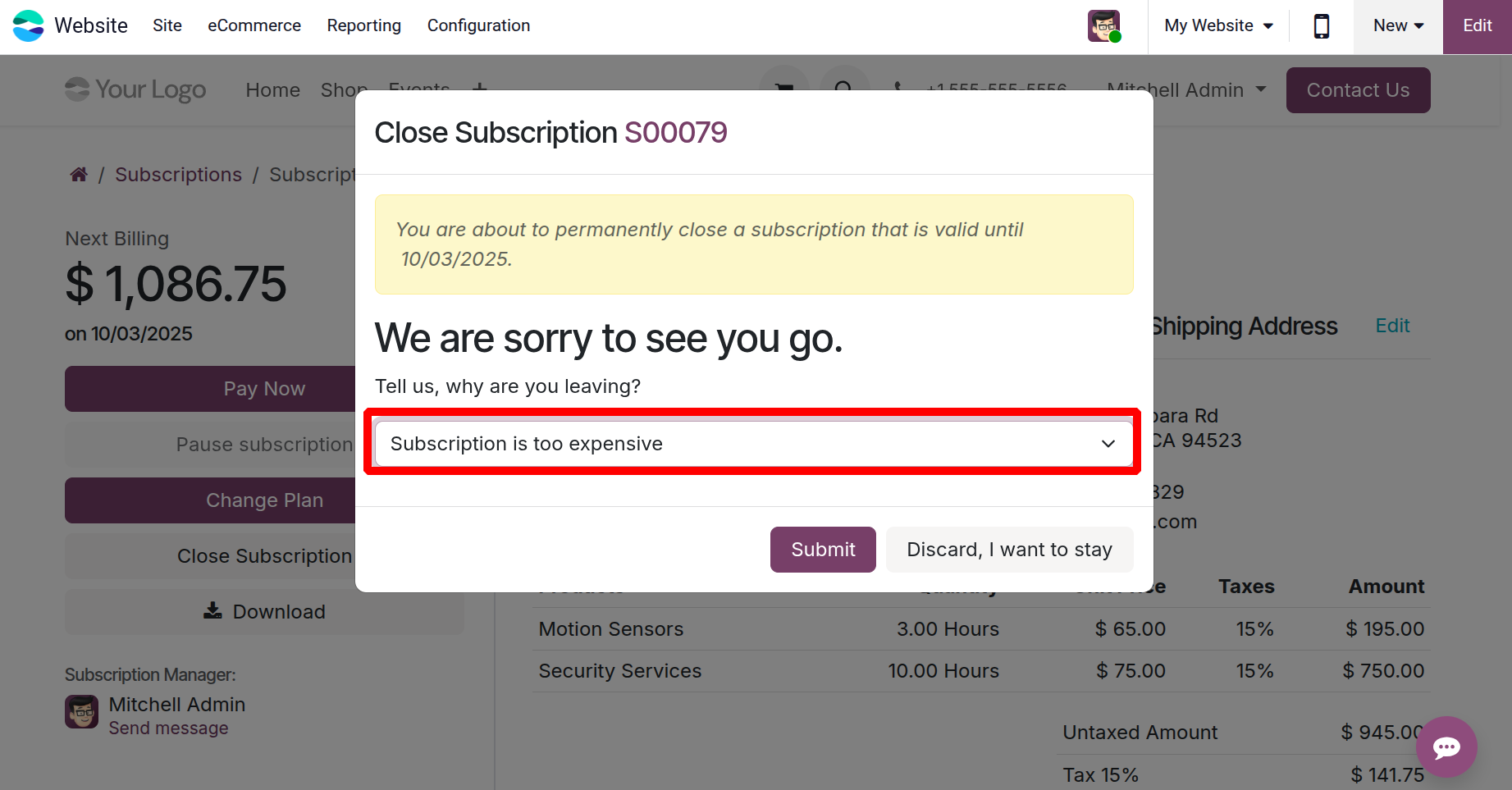Click Edit link beside Shipping Address
This screenshot has width=1512, height=790.
(x=1392, y=326)
